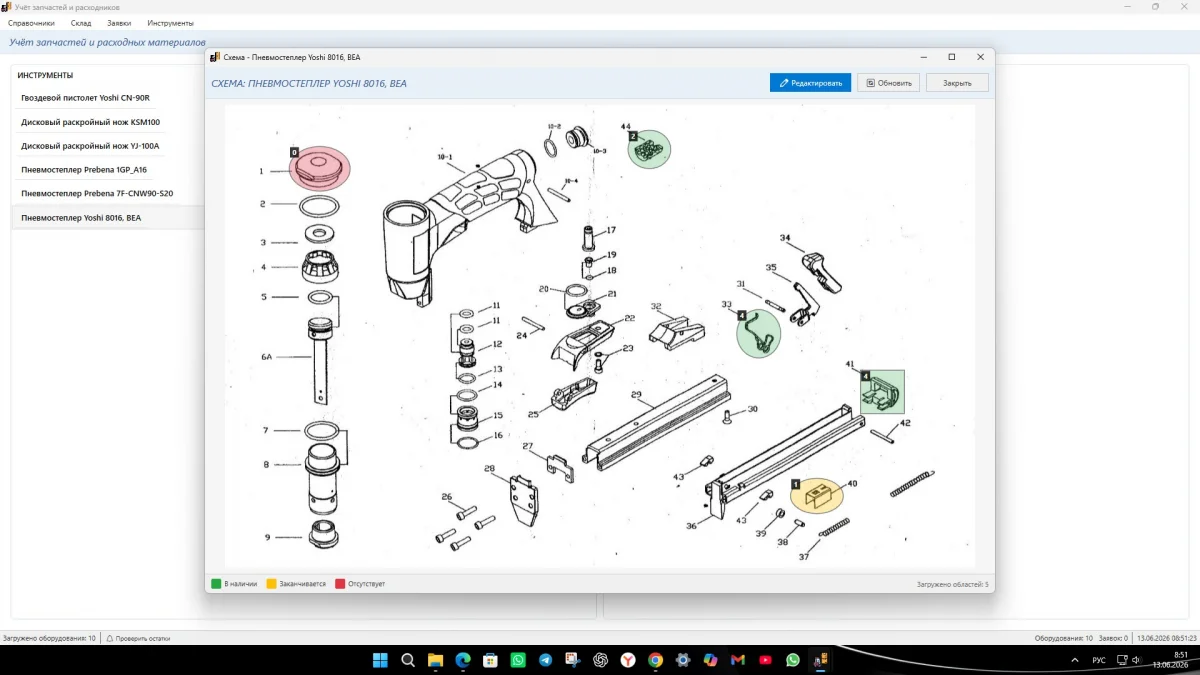This screenshot has height=675, width=1200.
Task: Open ChatGPT from the taskbar
Action: click(600, 660)
